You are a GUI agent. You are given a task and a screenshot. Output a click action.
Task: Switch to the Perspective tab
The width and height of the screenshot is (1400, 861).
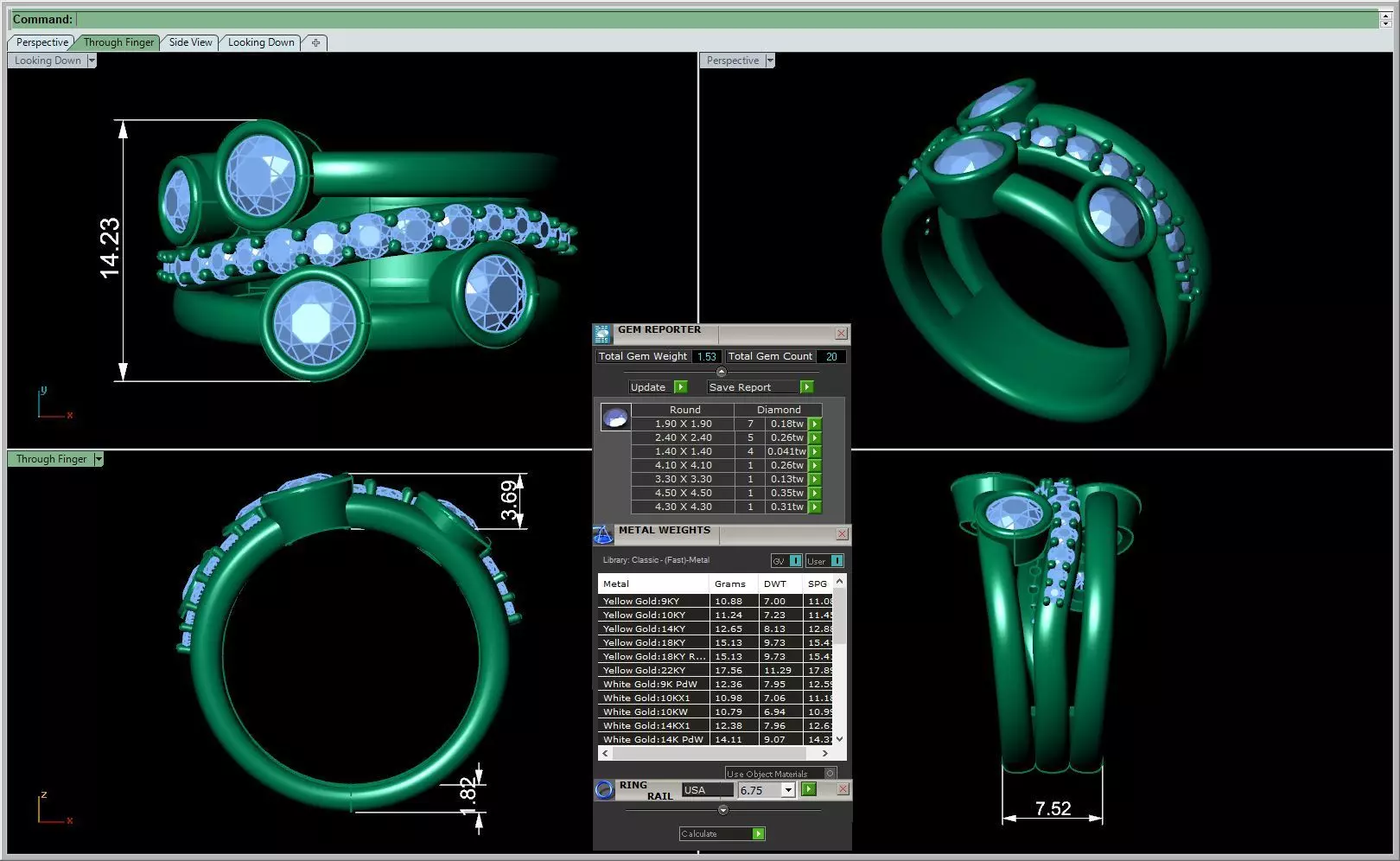tap(41, 42)
